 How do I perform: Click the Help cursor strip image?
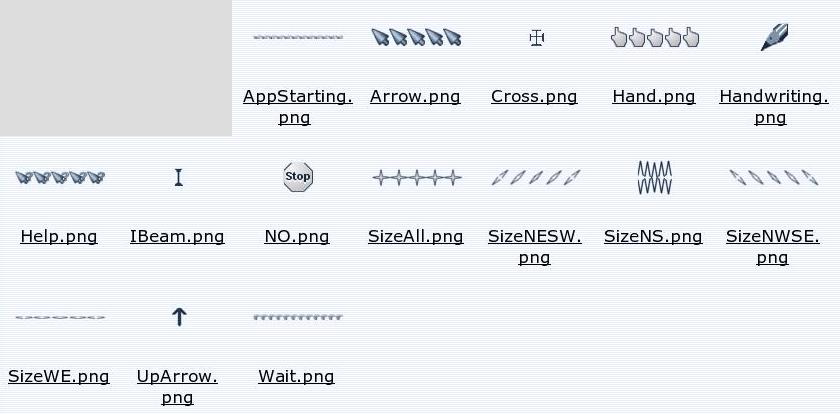[60, 177]
